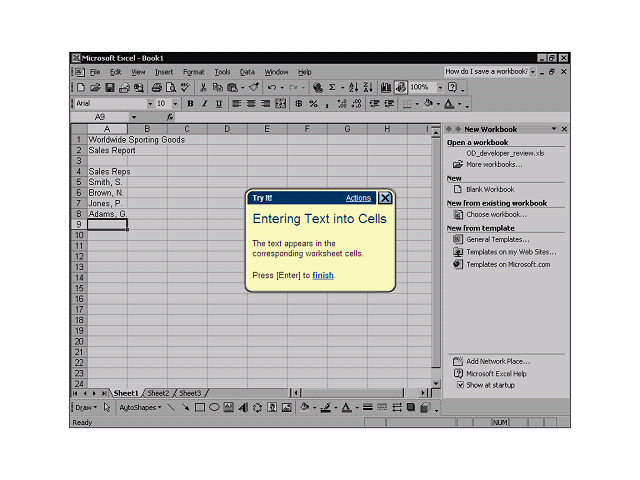Open the Ask a Question box dropdown
Viewport: 640px width, 480px height.
pyautogui.click(x=533, y=72)
